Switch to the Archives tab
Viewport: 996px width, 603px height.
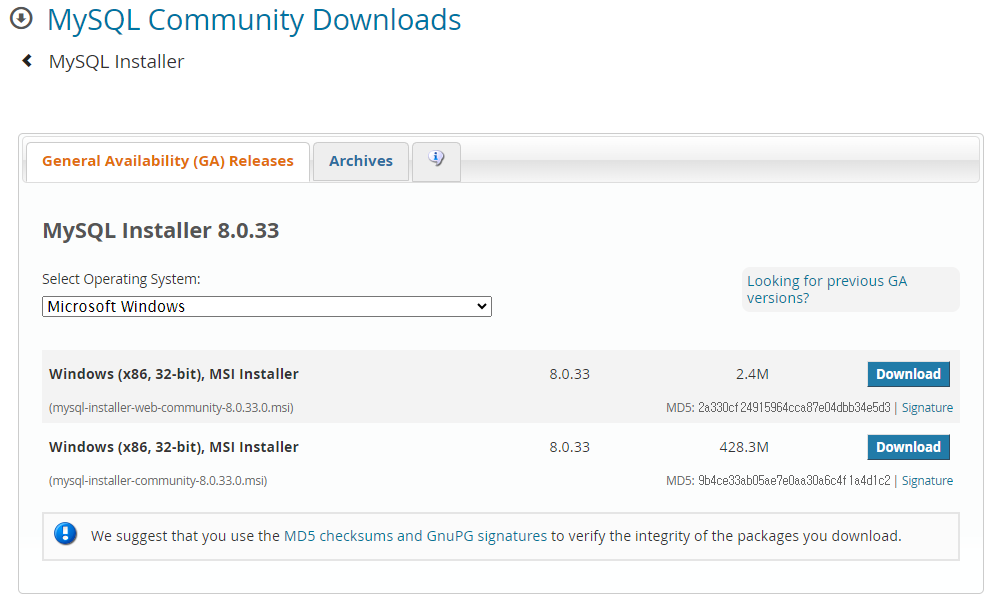tap(360, 161)
